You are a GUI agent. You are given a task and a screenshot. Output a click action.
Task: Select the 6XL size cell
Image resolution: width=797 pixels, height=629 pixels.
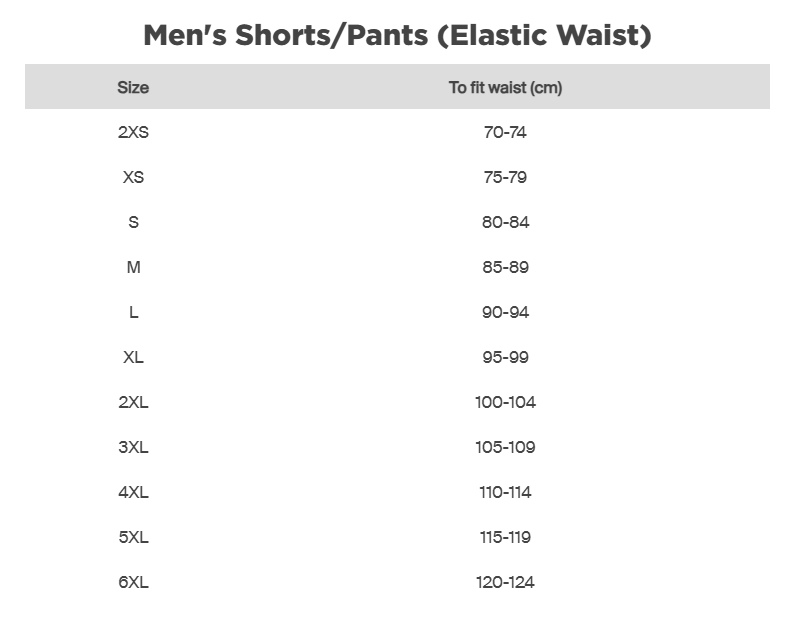(x=133, y=582)
